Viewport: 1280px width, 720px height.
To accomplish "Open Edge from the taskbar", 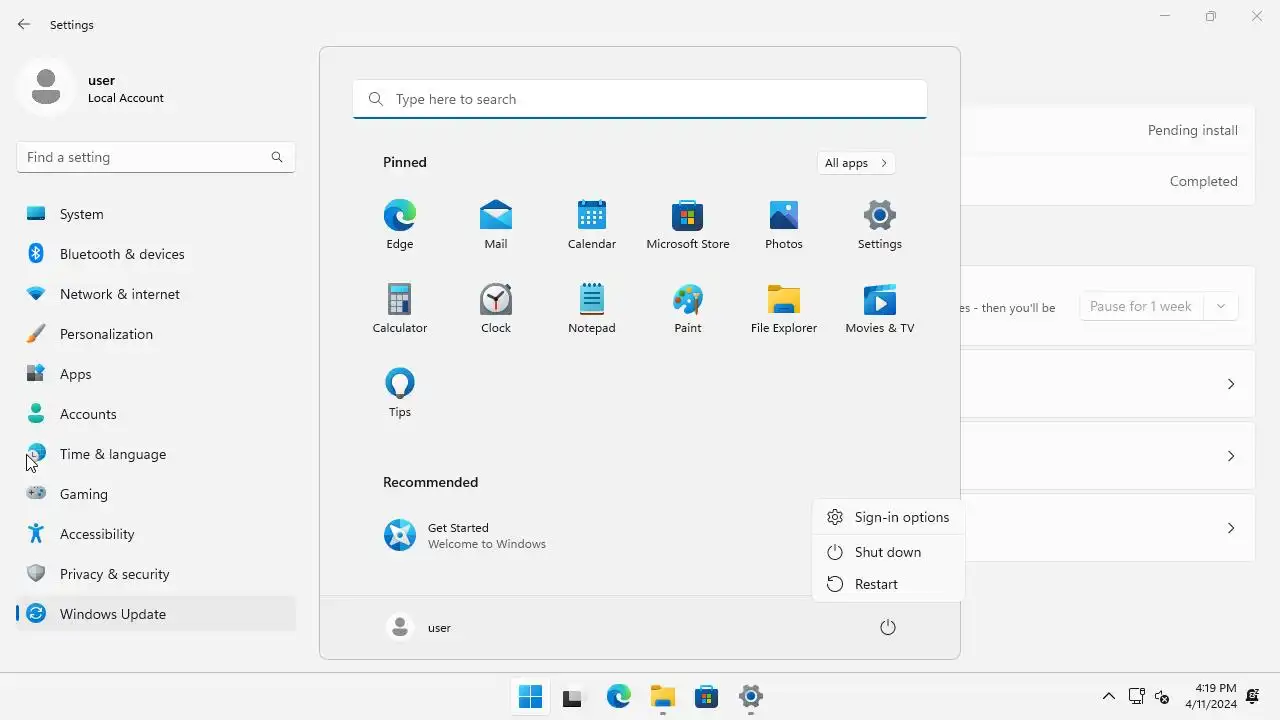I will pyautogui.click(x=619, y=696).
